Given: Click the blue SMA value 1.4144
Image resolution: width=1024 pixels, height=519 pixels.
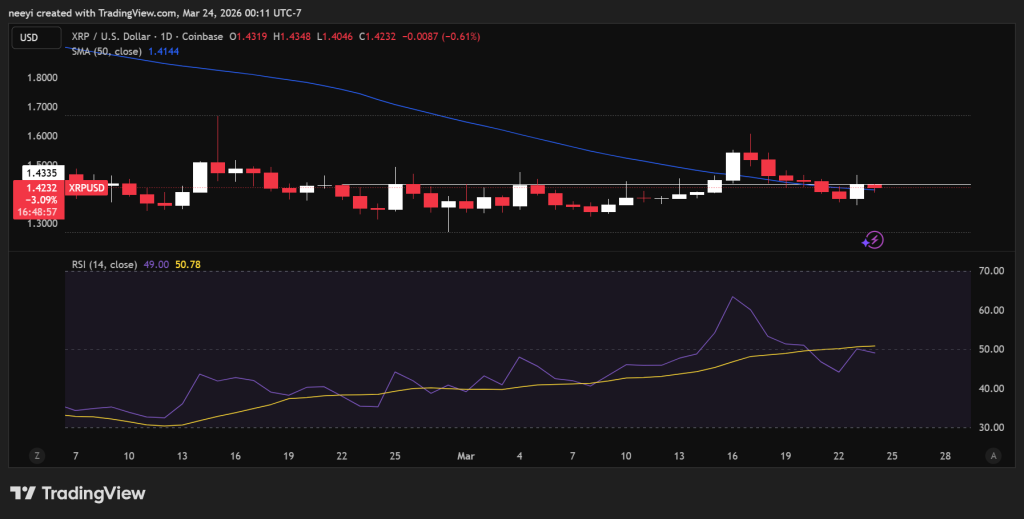Looking at the screenshot, I should [x=164, y=50].
